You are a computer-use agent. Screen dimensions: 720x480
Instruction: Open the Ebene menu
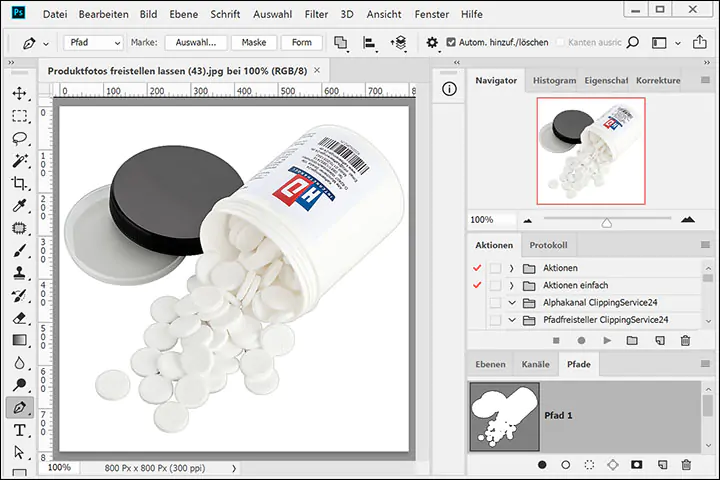pos(184,14)
